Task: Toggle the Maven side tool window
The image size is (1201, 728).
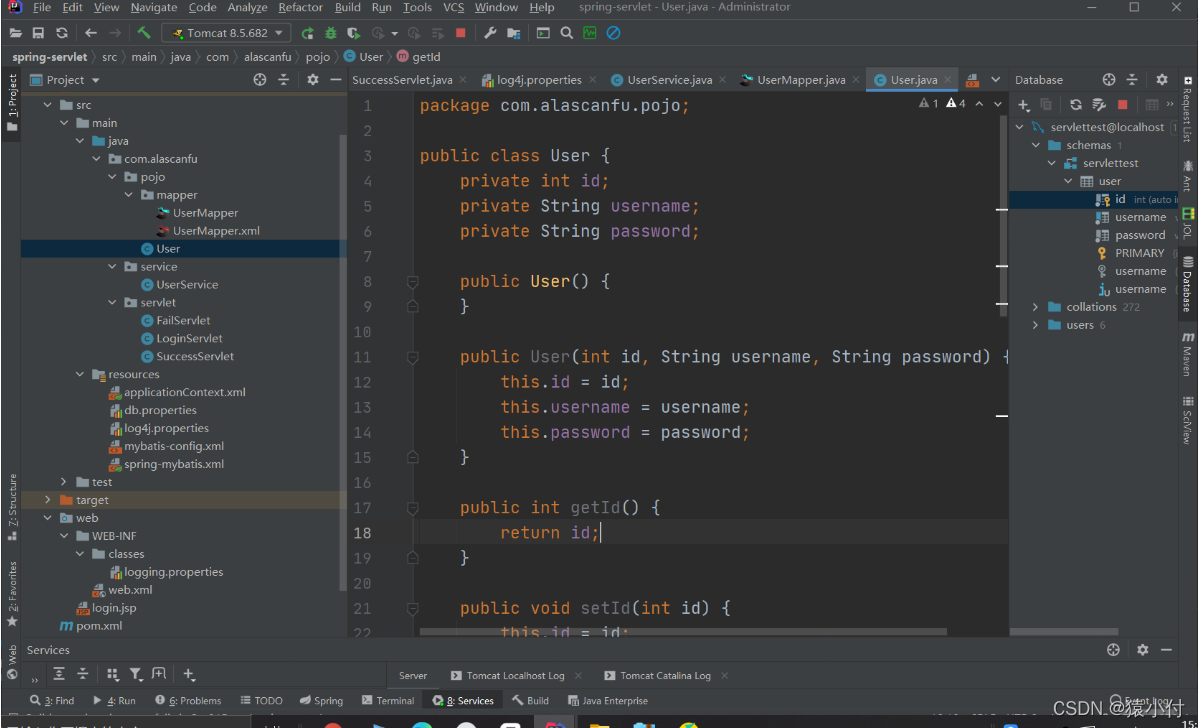Action: pos(1187,354)
